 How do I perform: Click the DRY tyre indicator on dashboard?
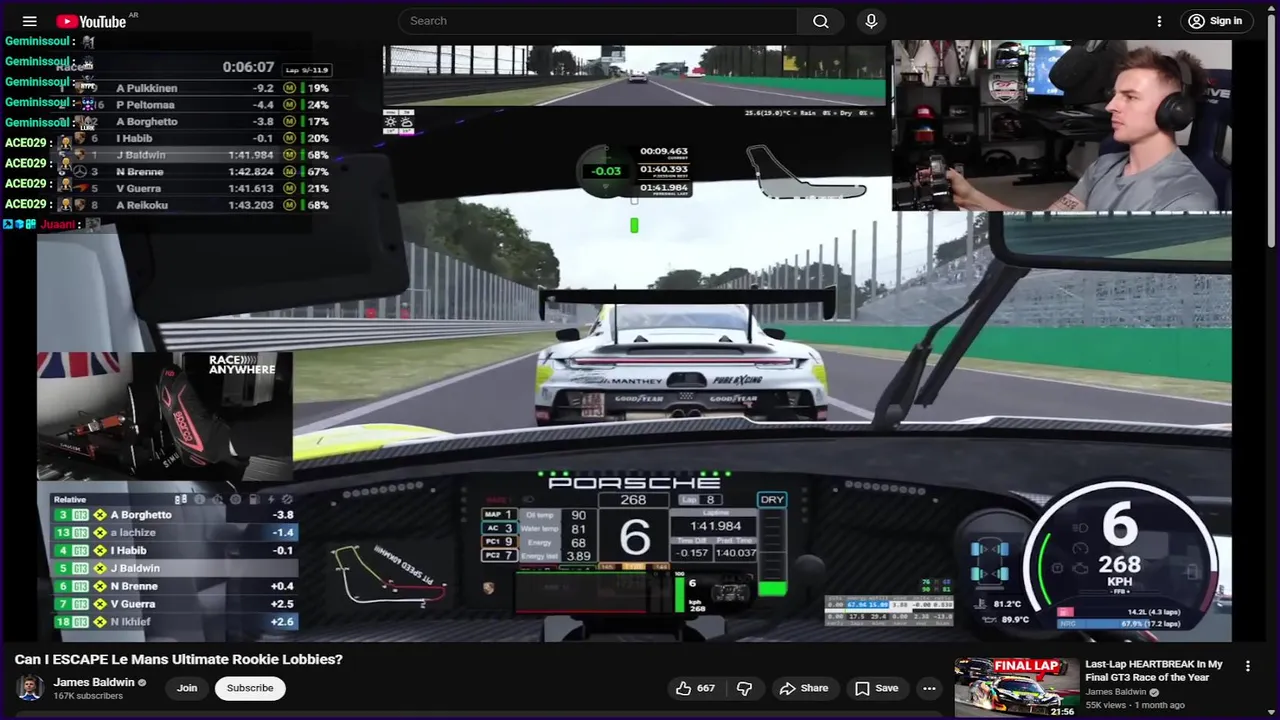[772, 500]
